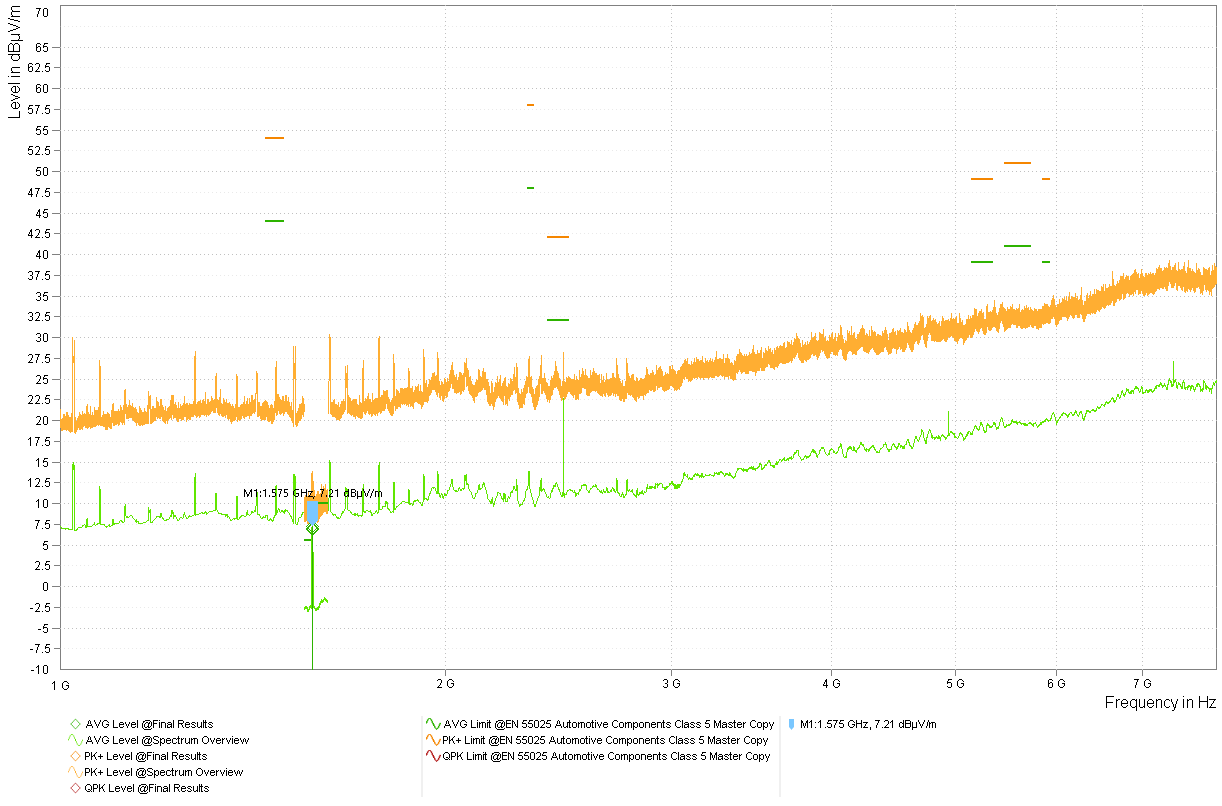
Task: Click the green final result diamond on plot
Action: 312,528
